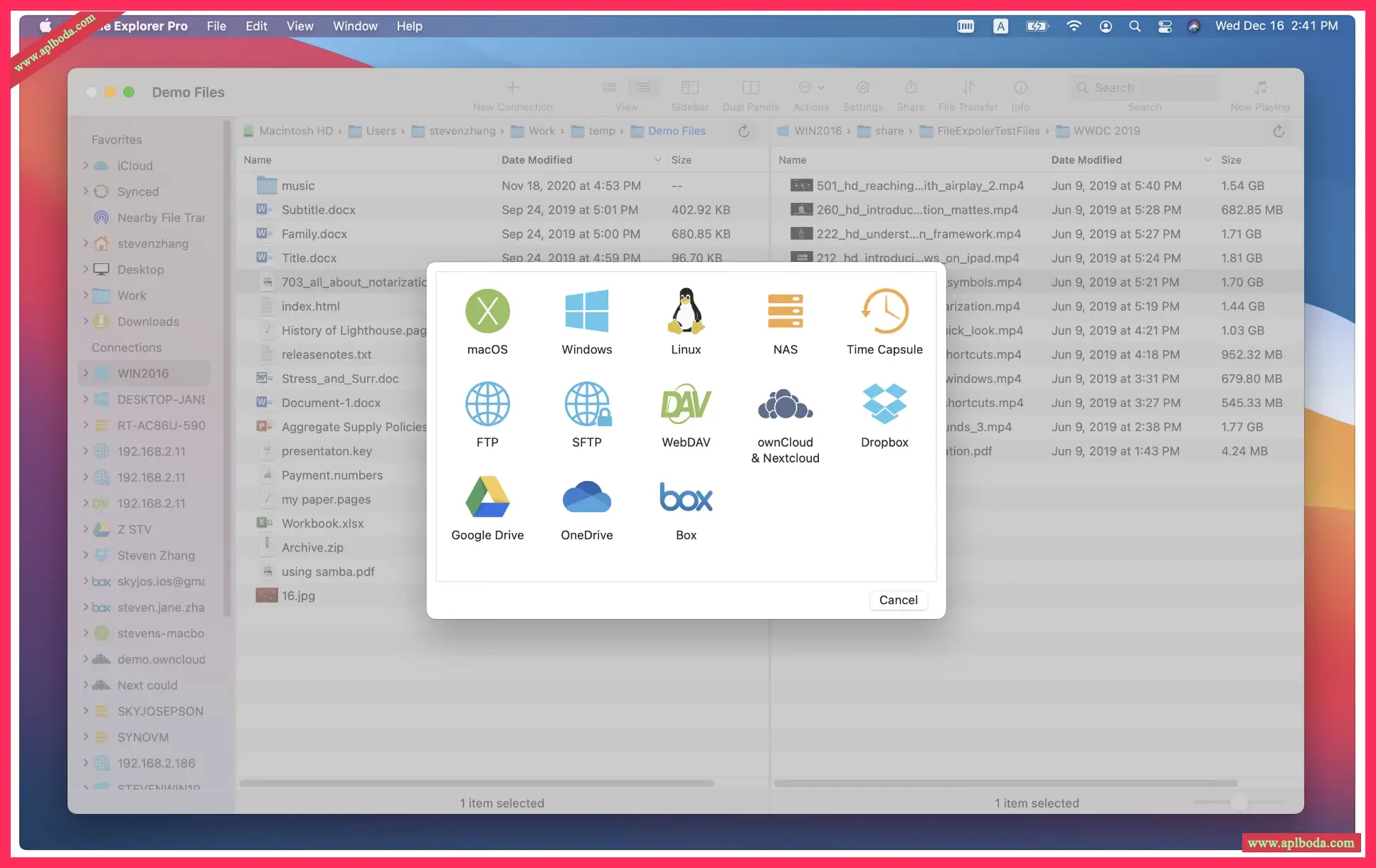Click left panel horizontal scrollbar
Image resolution: width=1376 pixels, height=868 pixels.
477,783
